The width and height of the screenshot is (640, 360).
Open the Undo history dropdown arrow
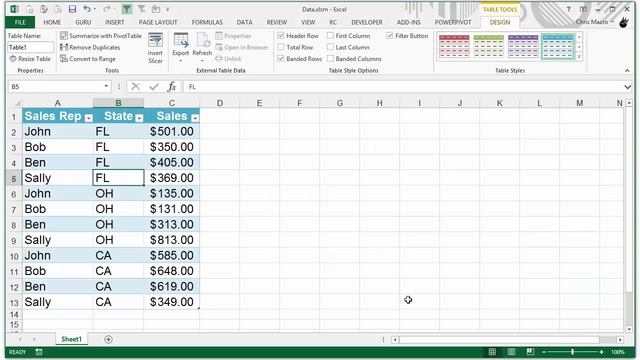(95, 9)
